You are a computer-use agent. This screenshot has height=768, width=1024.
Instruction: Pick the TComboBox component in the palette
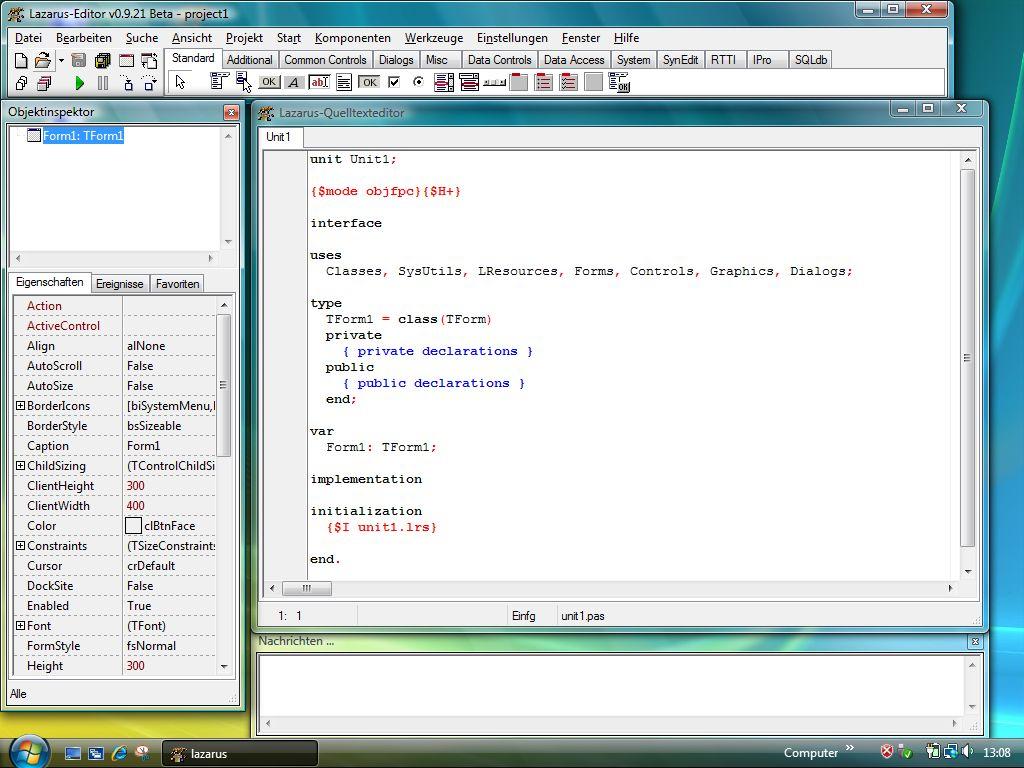point(469,82)
